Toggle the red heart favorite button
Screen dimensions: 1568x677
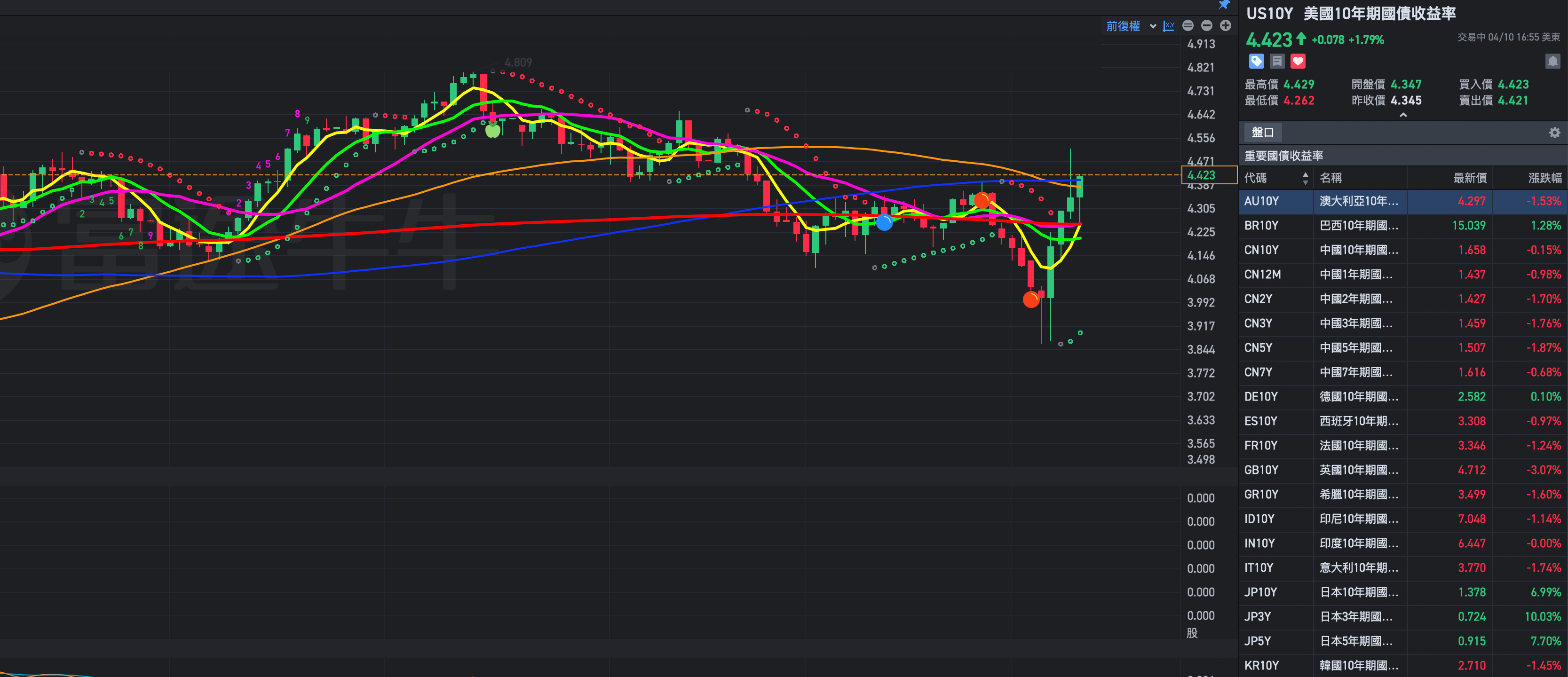[1298, 61]
